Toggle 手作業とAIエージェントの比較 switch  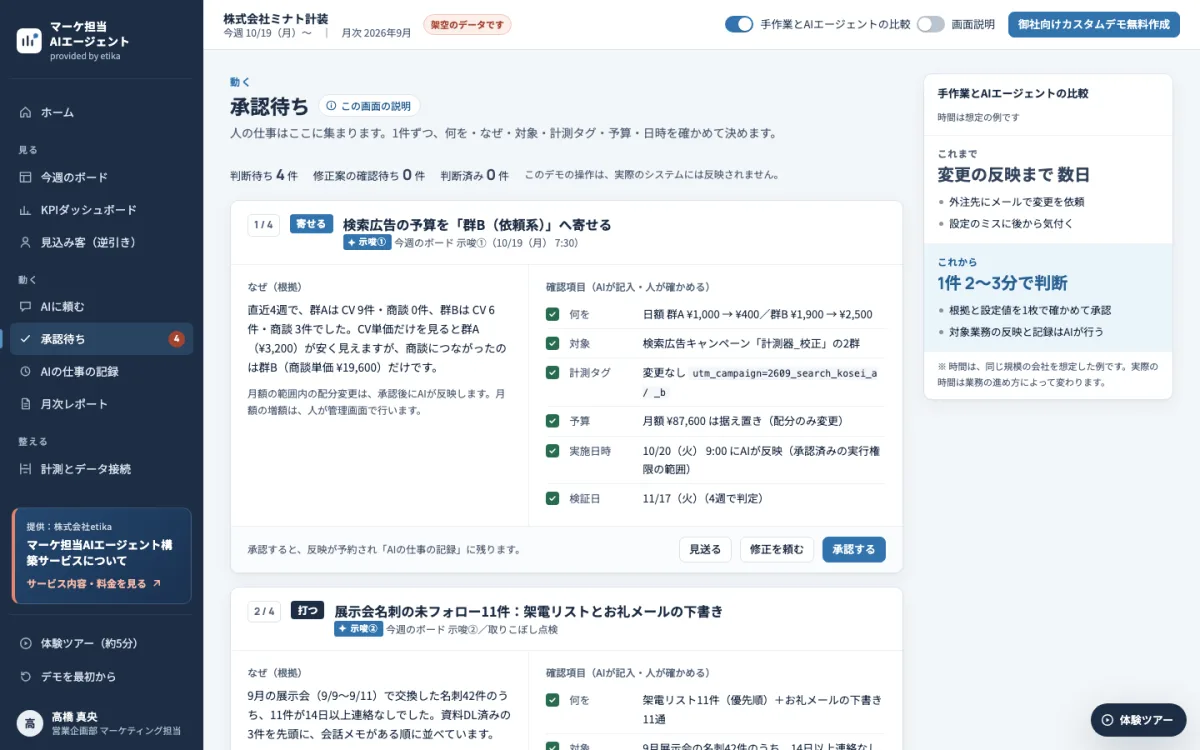tap(739, 24)
